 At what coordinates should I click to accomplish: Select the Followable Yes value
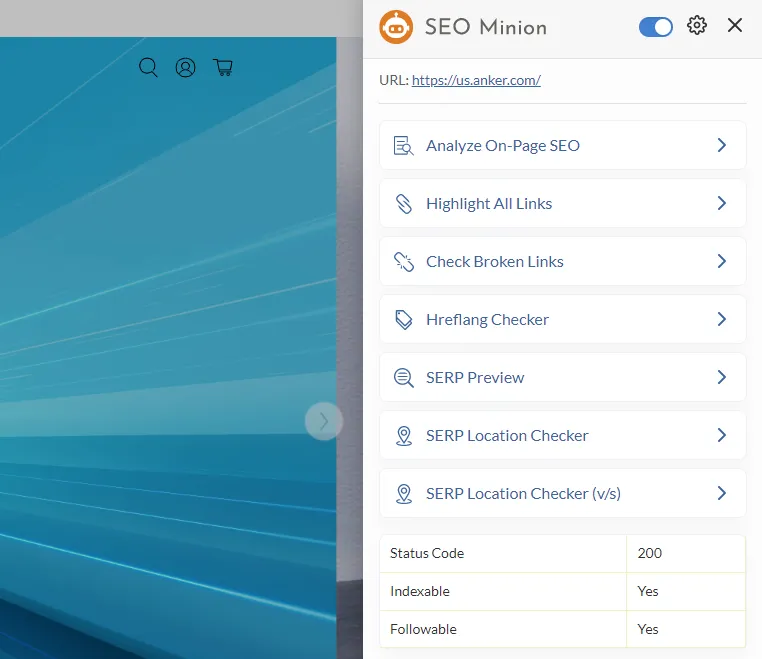[647, 629]
